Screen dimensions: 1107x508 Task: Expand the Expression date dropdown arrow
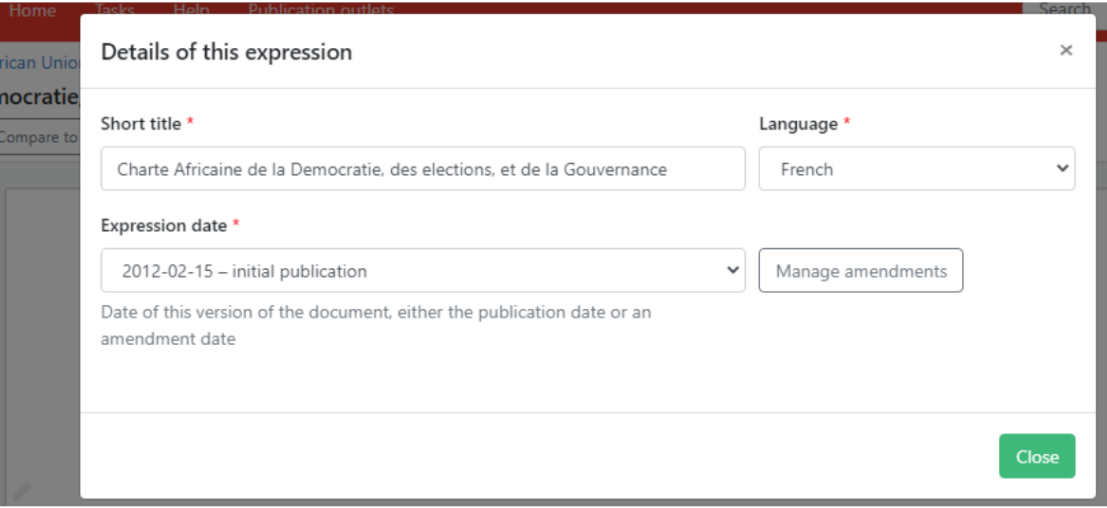click(732, 270)
